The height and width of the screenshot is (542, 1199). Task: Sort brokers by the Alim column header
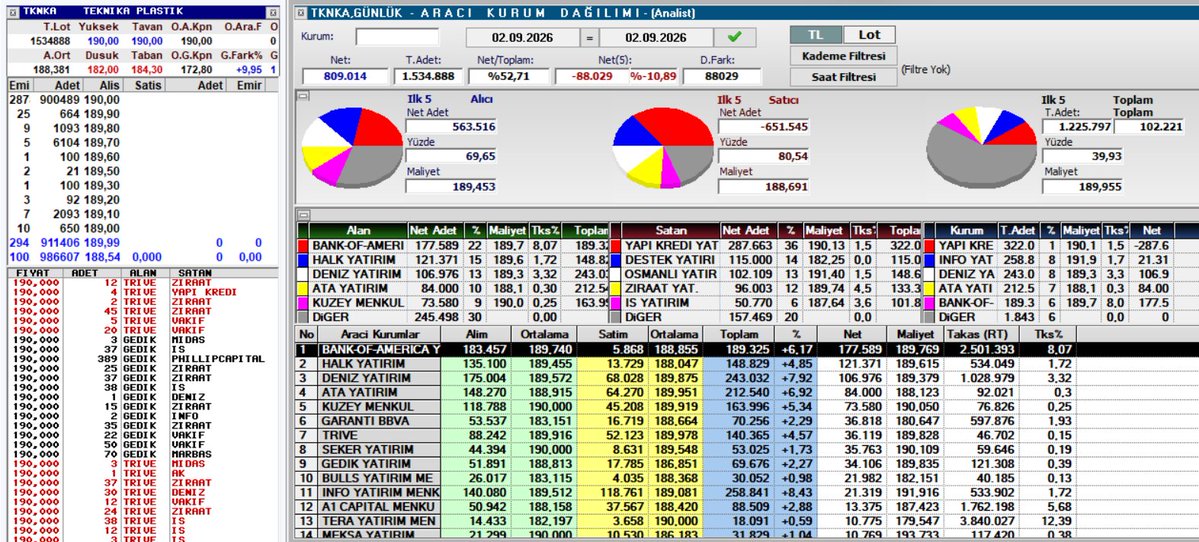pos(475,334)
